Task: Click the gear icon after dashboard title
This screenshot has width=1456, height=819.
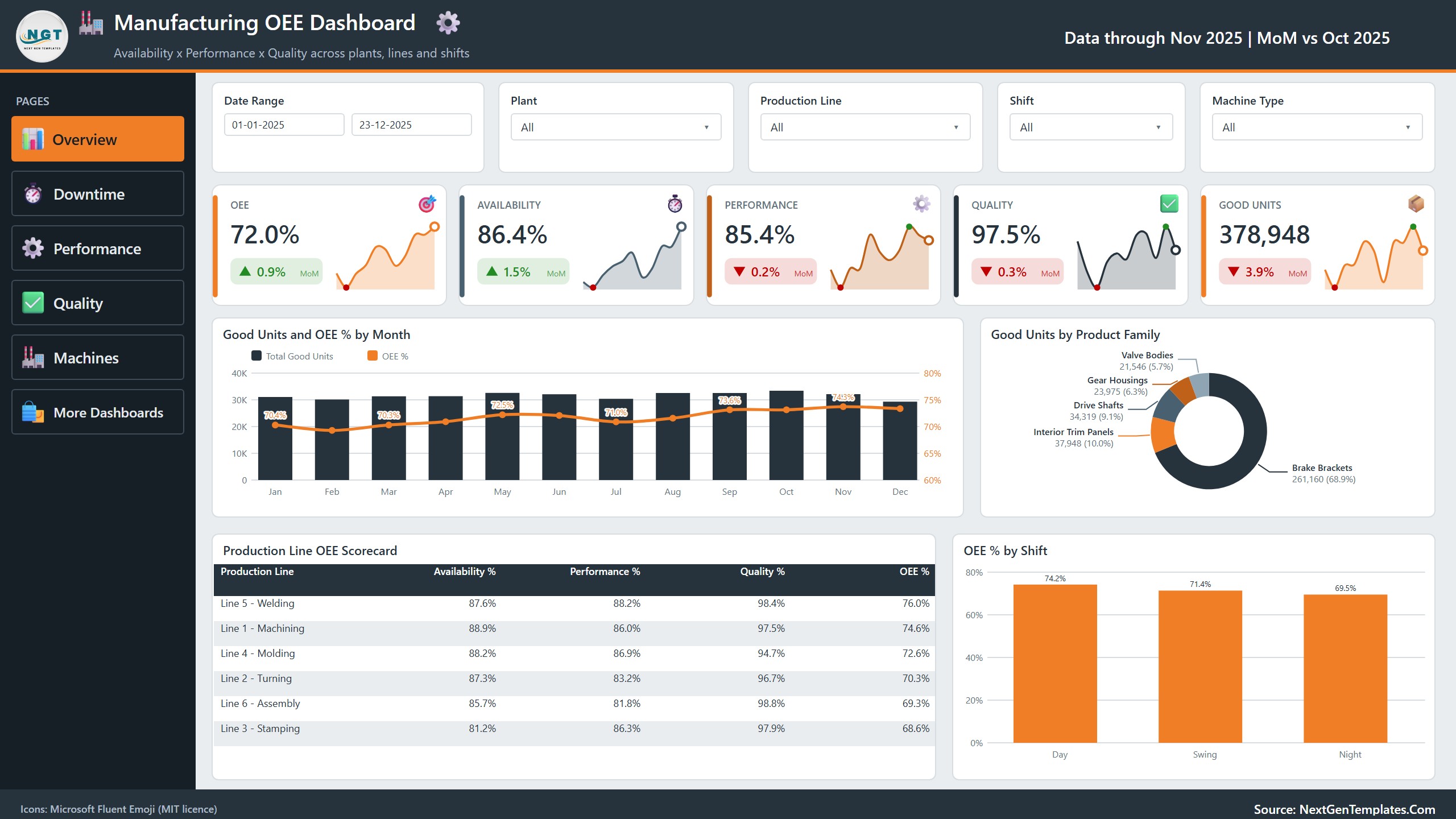Action: point(448,23)
